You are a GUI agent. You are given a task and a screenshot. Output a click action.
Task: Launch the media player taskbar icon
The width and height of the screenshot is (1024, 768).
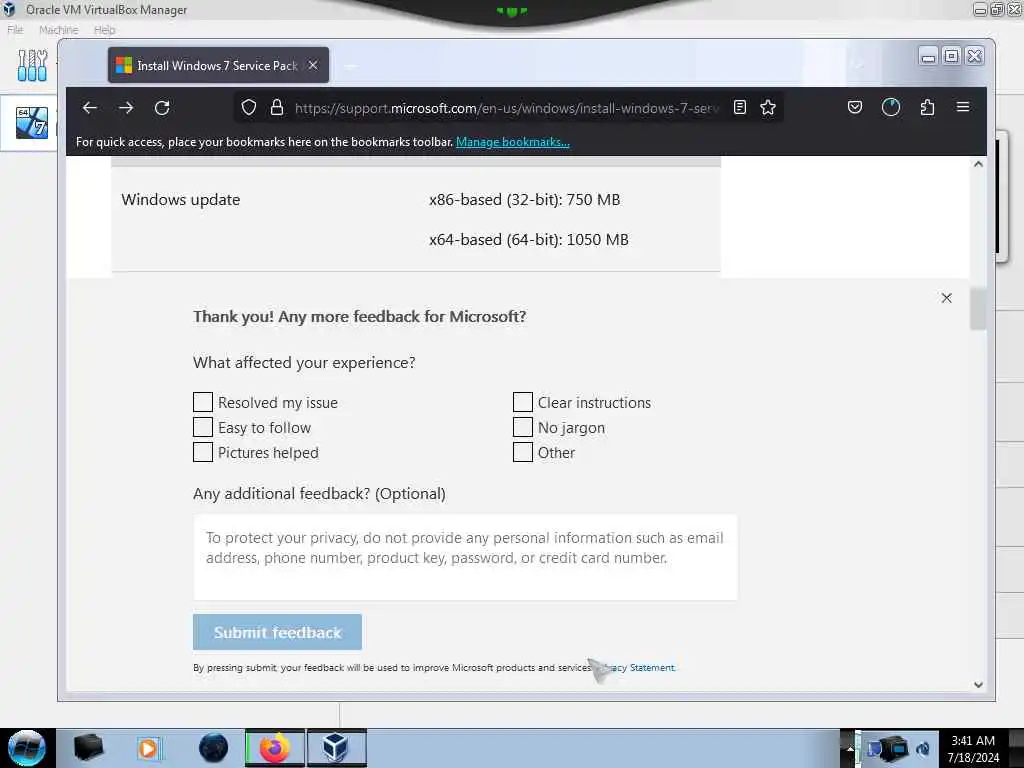click(149, 748)
